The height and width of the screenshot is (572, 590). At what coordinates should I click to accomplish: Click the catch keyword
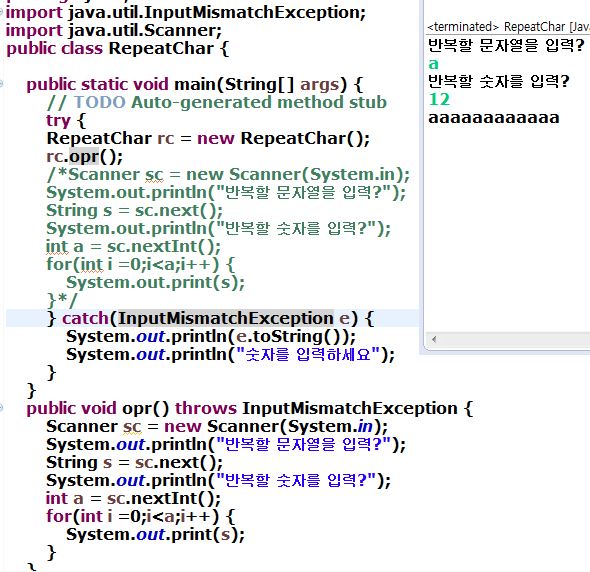pos(85,318)
